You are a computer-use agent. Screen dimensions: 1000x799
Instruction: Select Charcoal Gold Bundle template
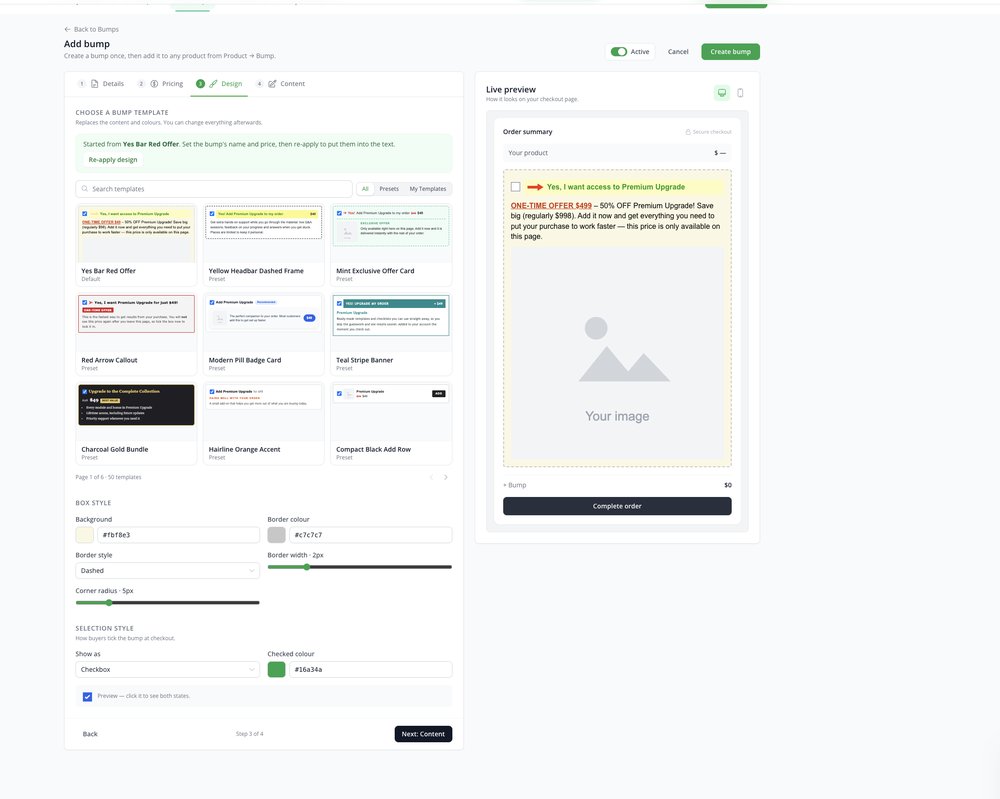coord(136,423)
